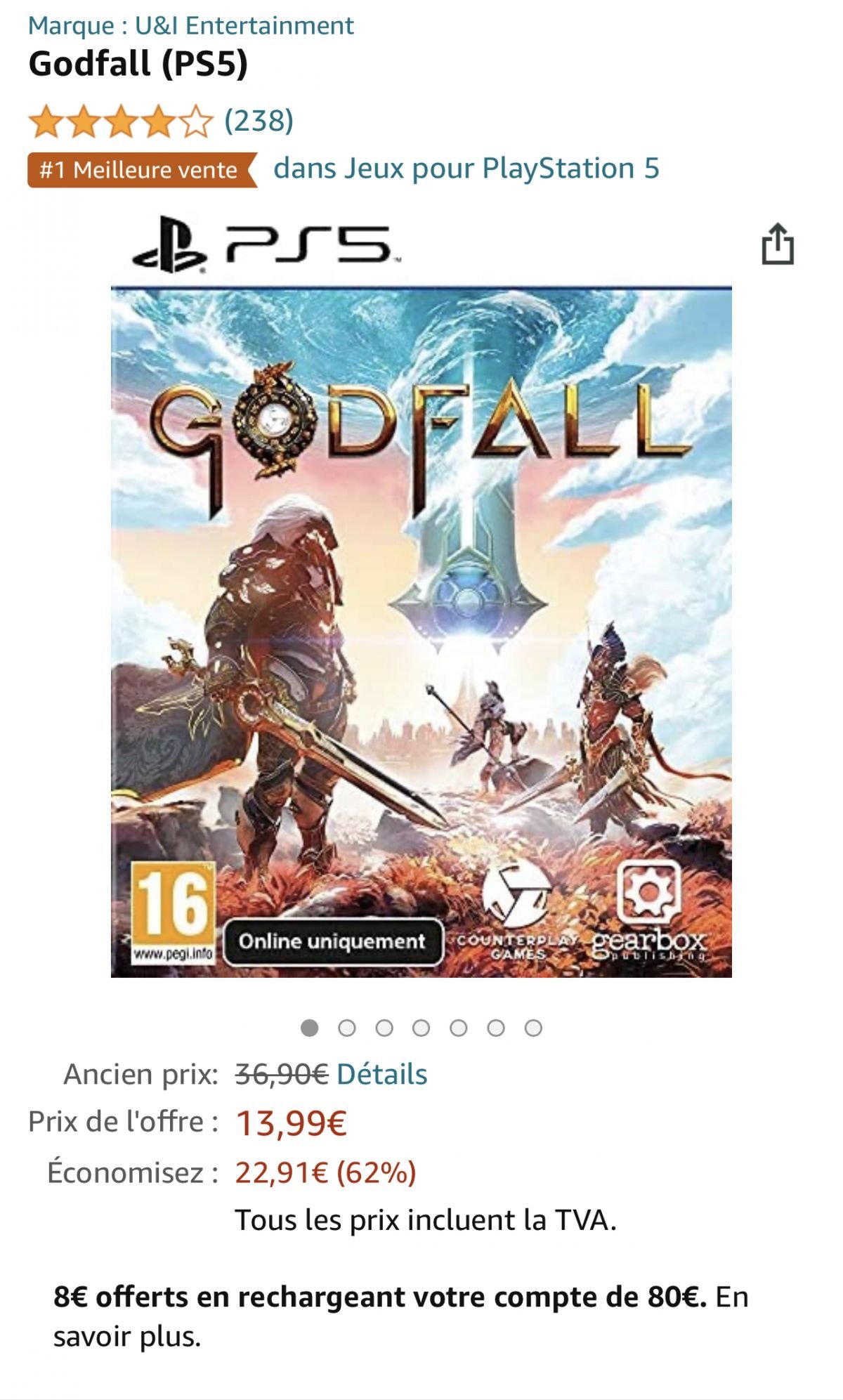Tap the Godfall (PS5) product title
The image size is (843, 1400).
pyautogui.click(x=138, y=63)
